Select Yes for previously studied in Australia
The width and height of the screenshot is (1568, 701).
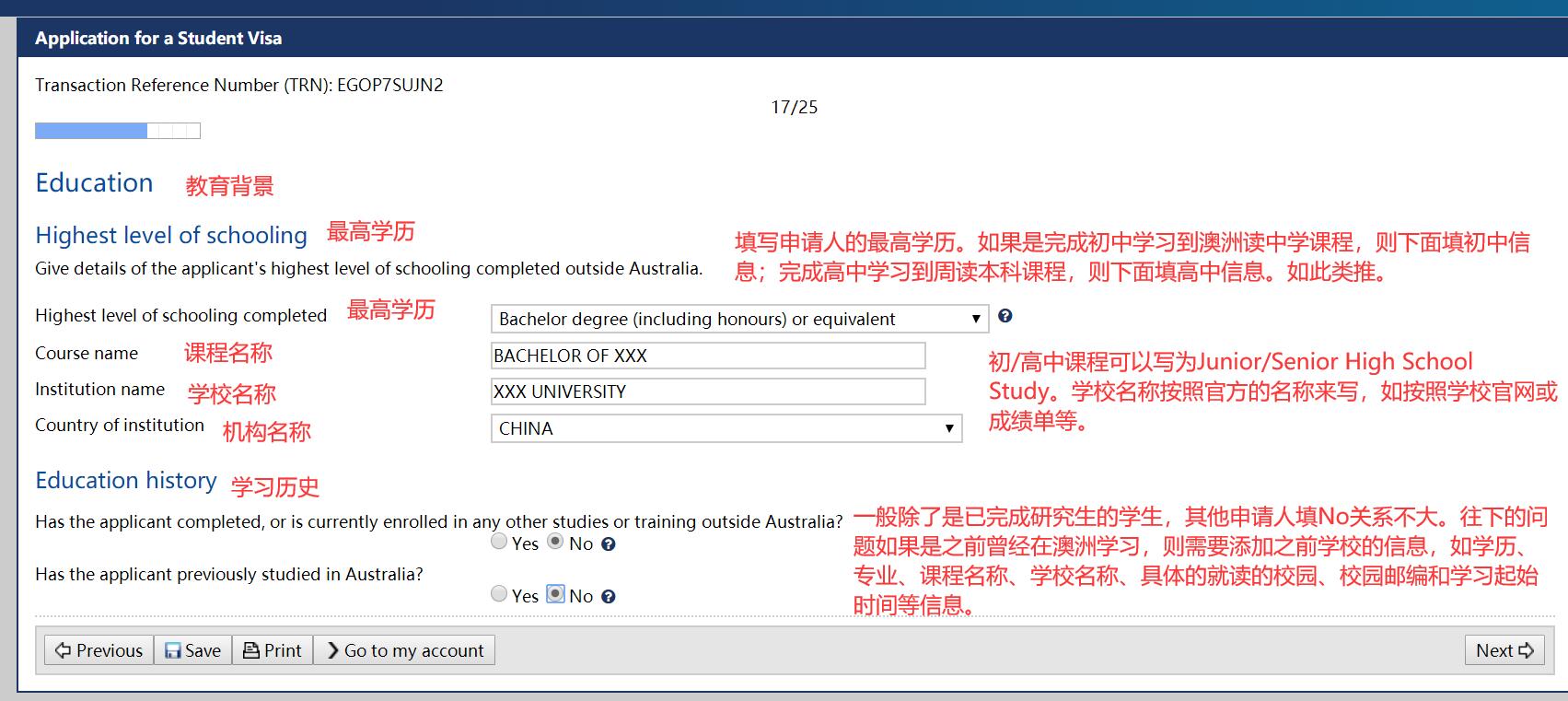tap(499, 594)
